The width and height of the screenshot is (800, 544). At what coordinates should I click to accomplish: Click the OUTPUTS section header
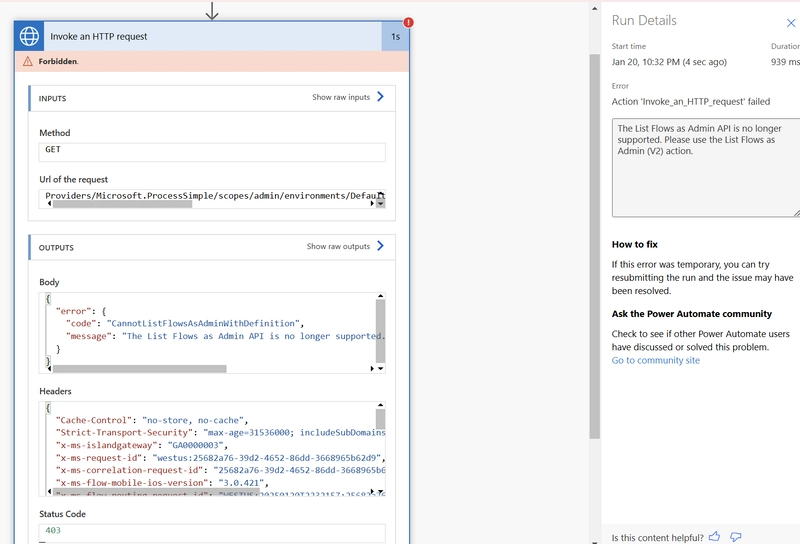(x=212, y=248)
